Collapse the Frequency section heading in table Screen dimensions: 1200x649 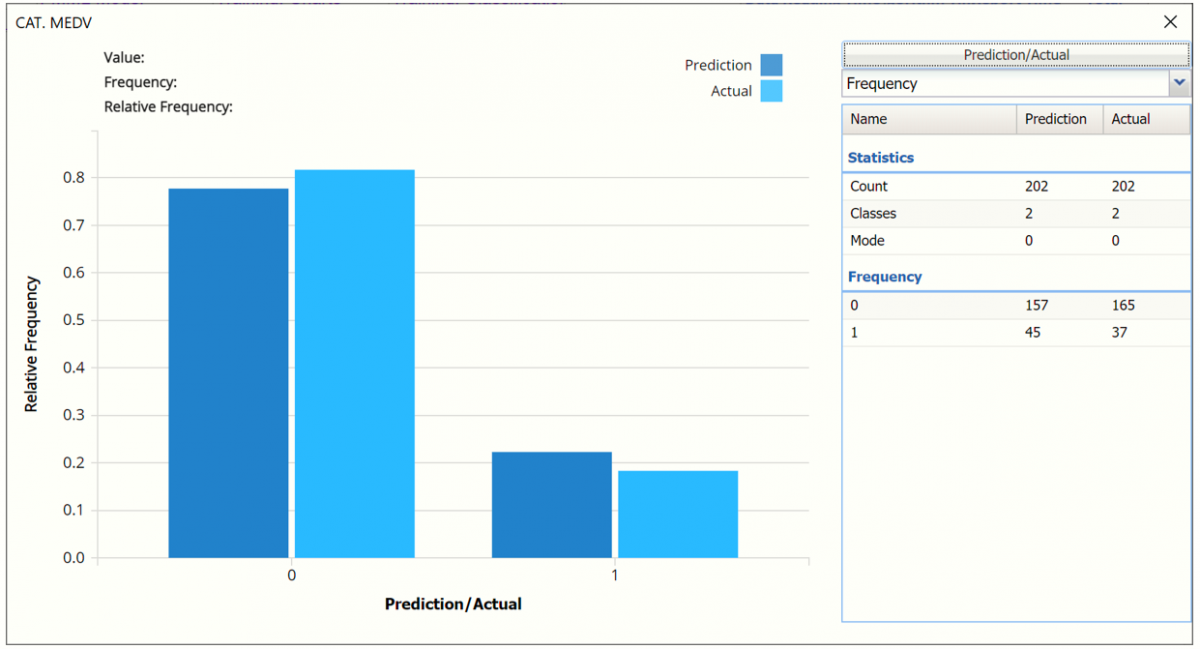885,277
